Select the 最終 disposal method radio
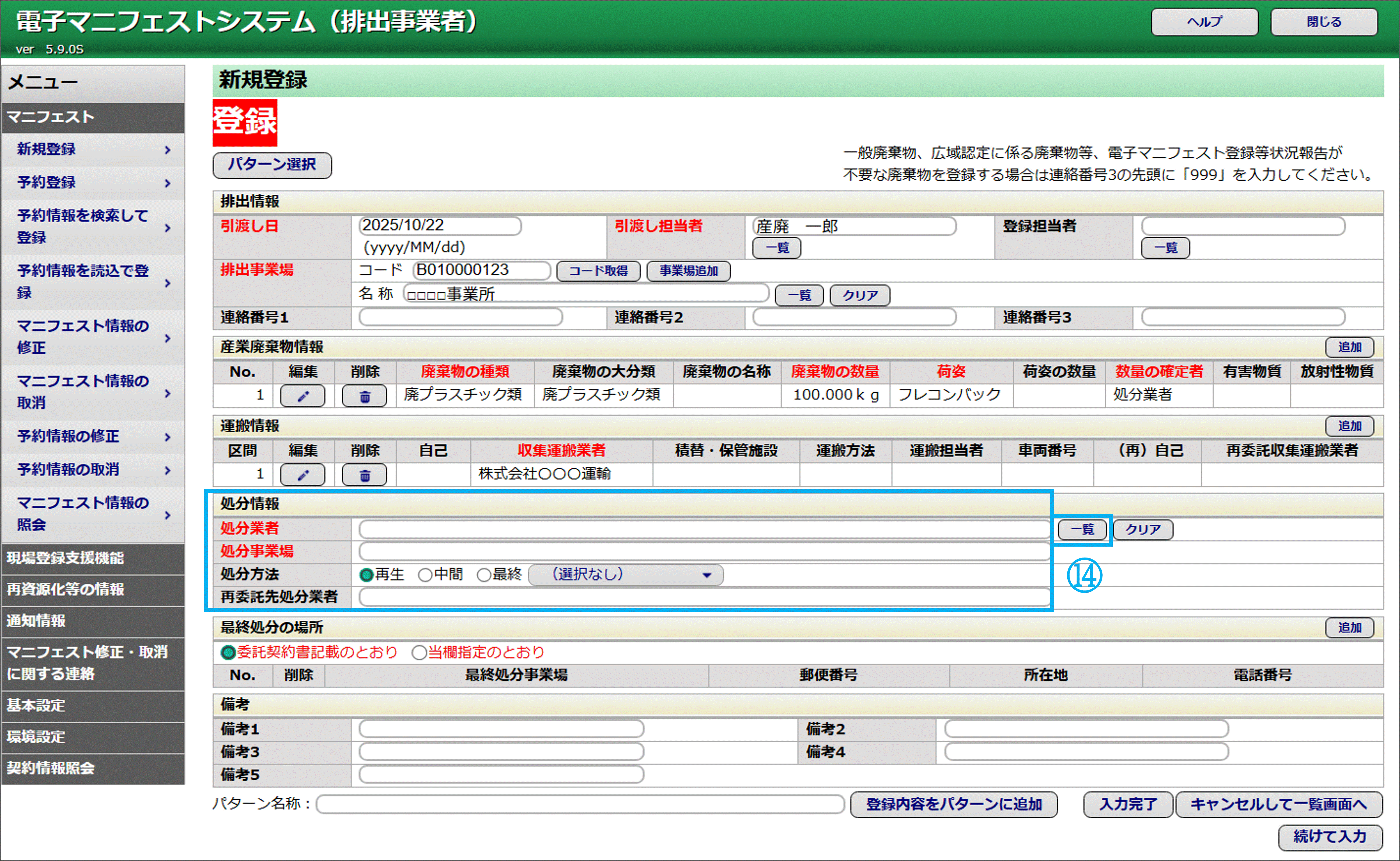Image resolution: width=1400 pixels, height=861 pixels. point(484,575)
